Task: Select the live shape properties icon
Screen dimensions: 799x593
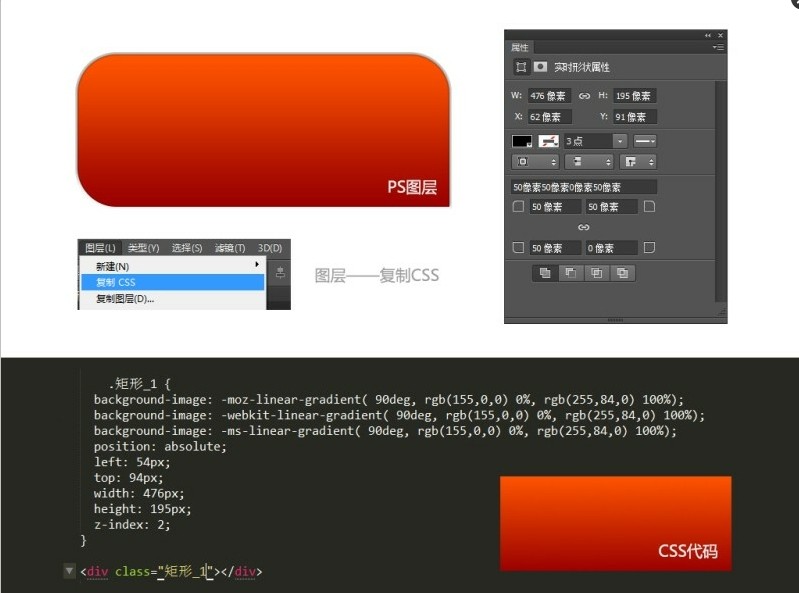Action: click(521, 67)
